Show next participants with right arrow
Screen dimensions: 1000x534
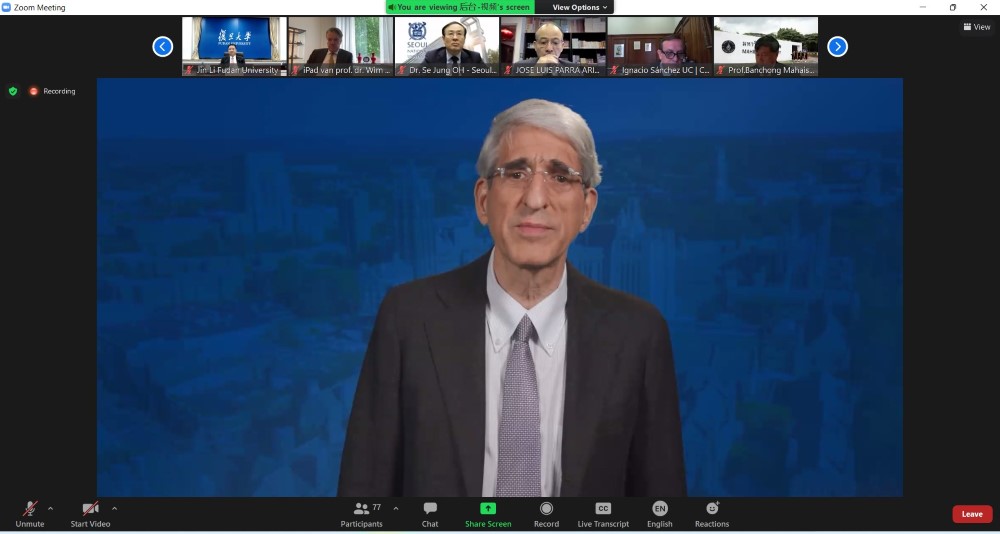pyautogui.click(x=838, y=46)
